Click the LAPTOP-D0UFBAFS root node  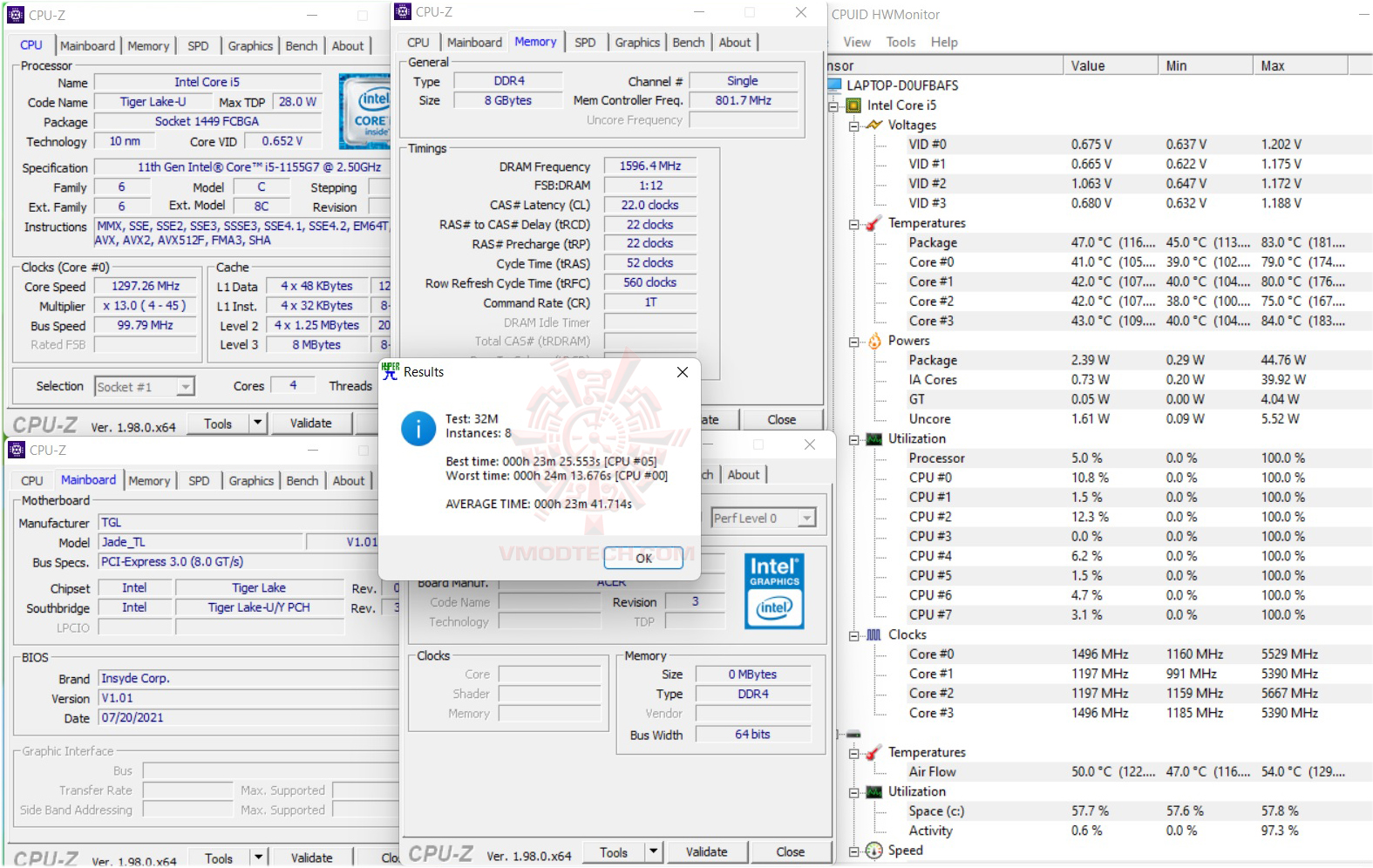pos(902,85)
